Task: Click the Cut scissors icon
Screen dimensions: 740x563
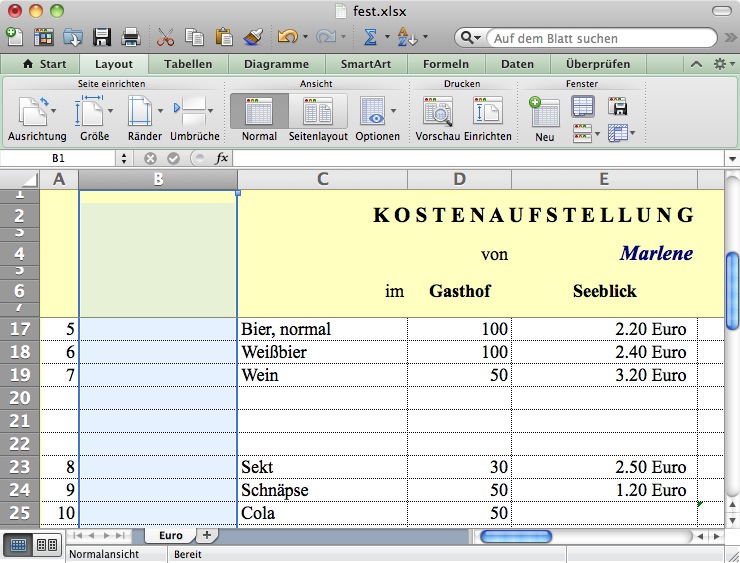Action: coord(166,38)
